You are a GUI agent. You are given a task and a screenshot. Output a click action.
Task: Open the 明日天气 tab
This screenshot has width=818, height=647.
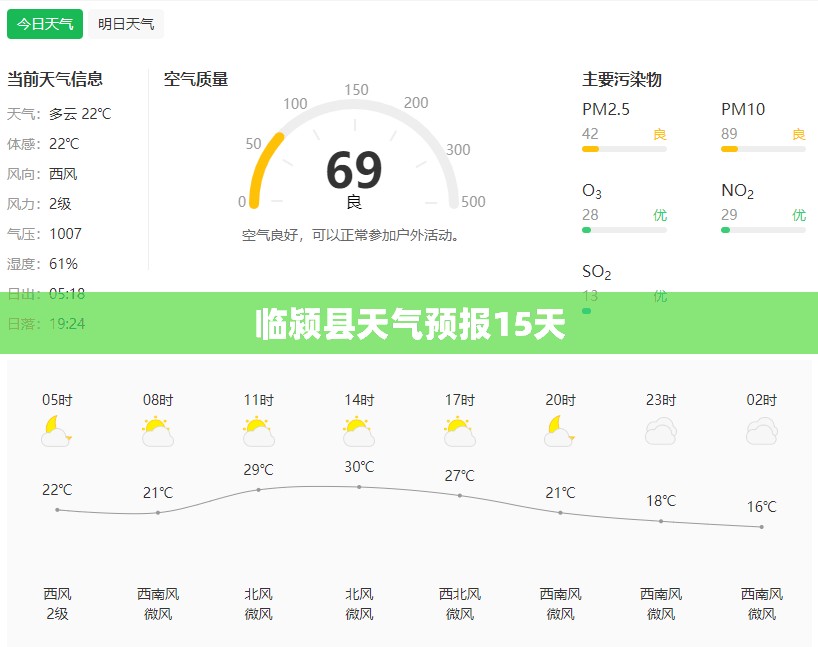click(x=126, y=24)
